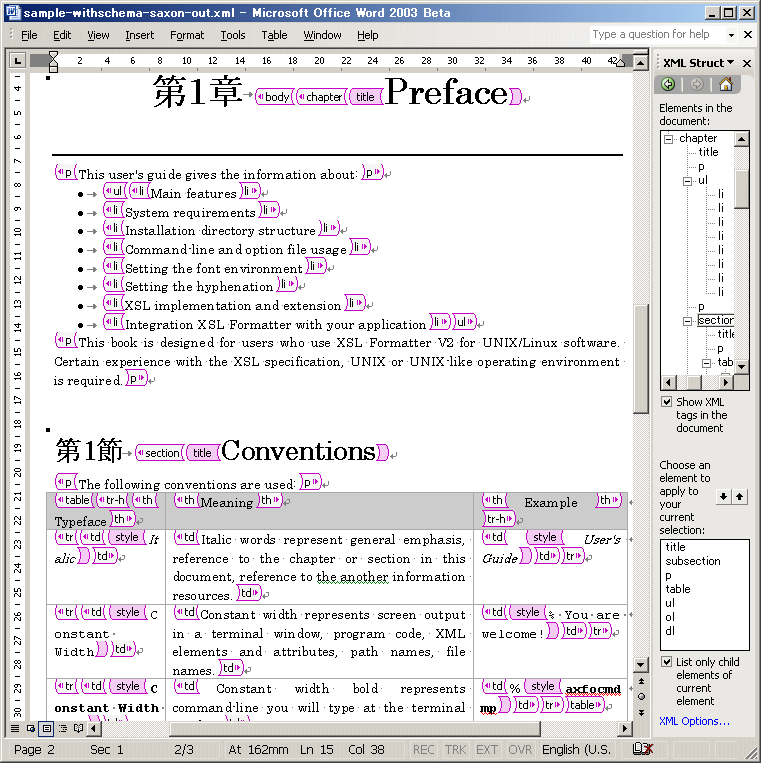Select title under chapter in element tree

(x=708, y=152)
